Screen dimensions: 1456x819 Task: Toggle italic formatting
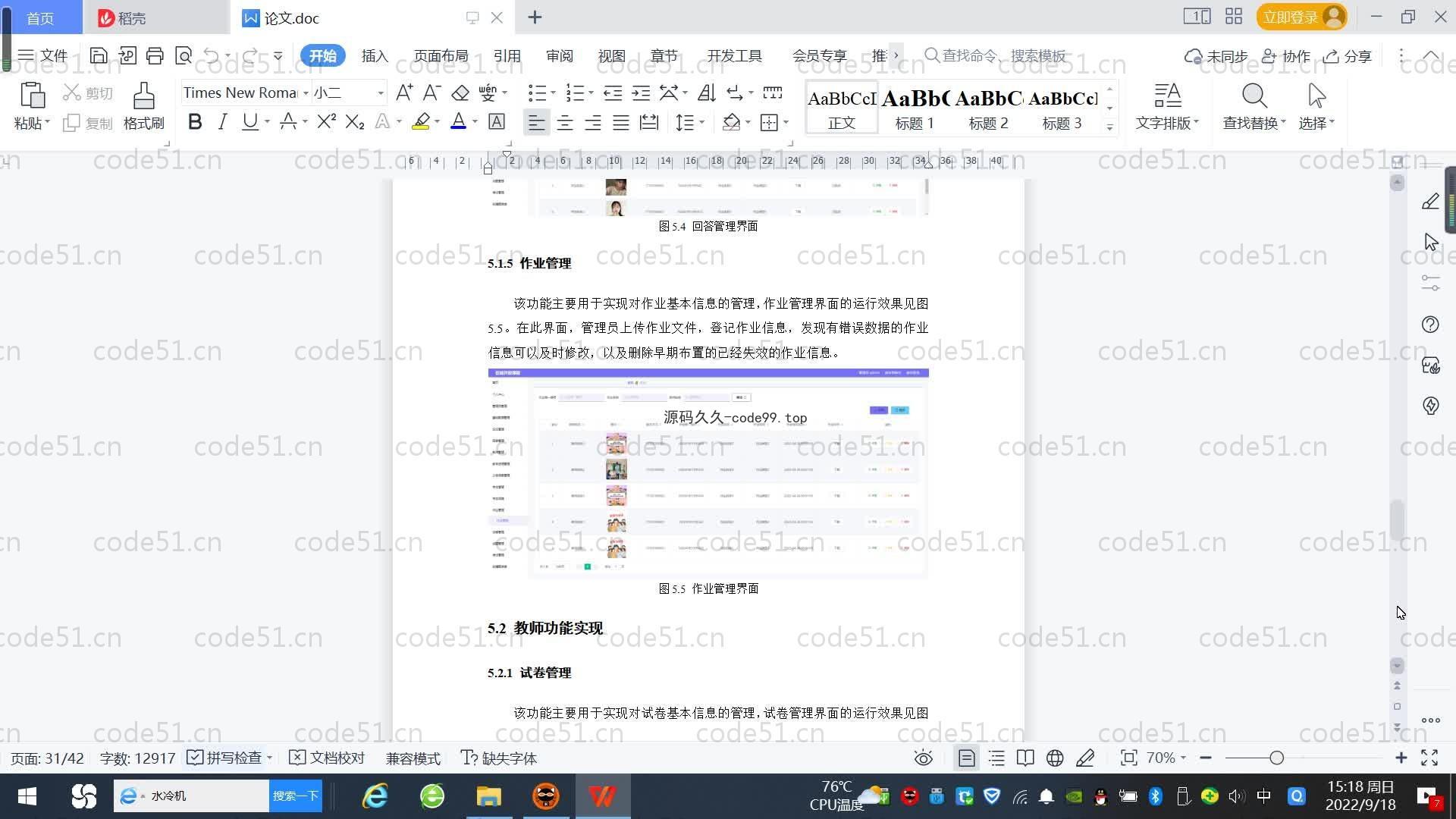point(222,122)
